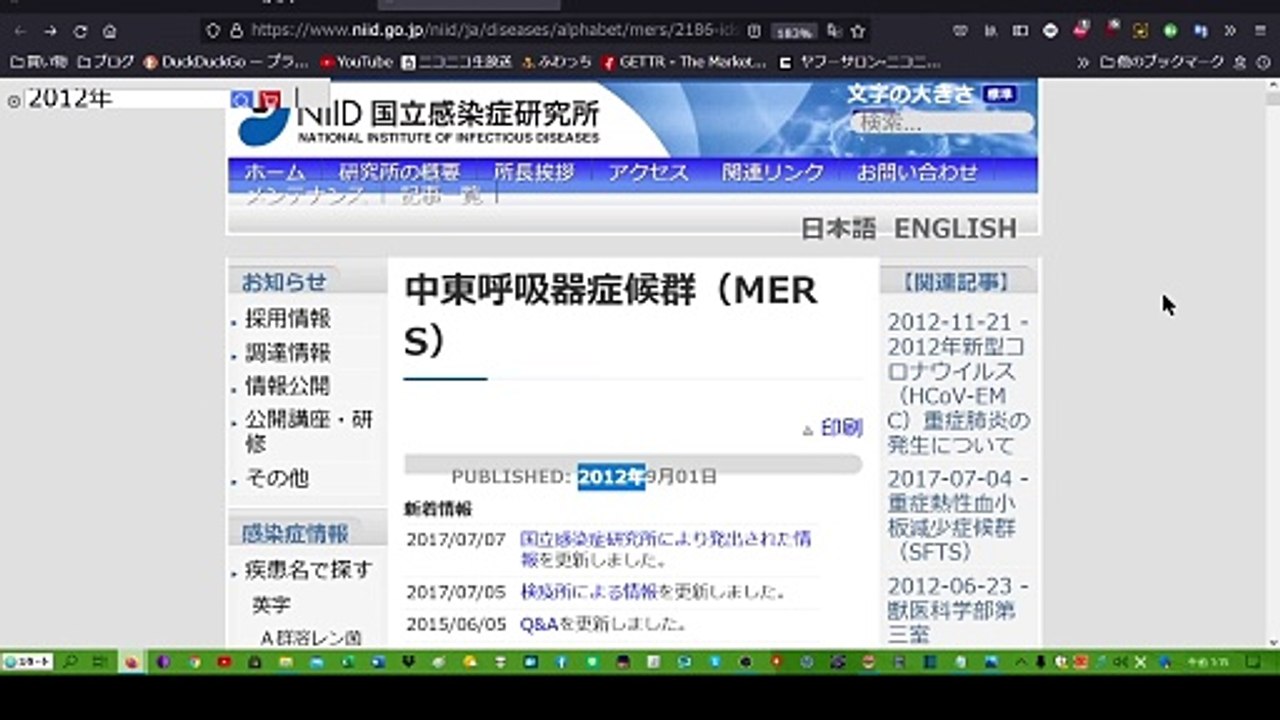This screenshot has width=1280, height=720.
Task: Open the その他 sidebar link
Action: (277, 478)
